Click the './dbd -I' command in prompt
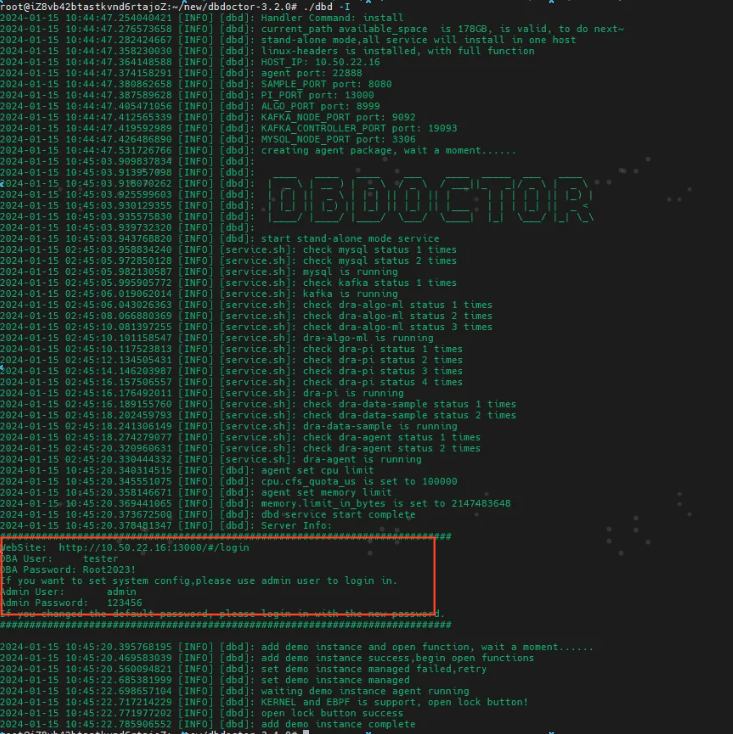733x734 pixels. [x=327, y=7]
